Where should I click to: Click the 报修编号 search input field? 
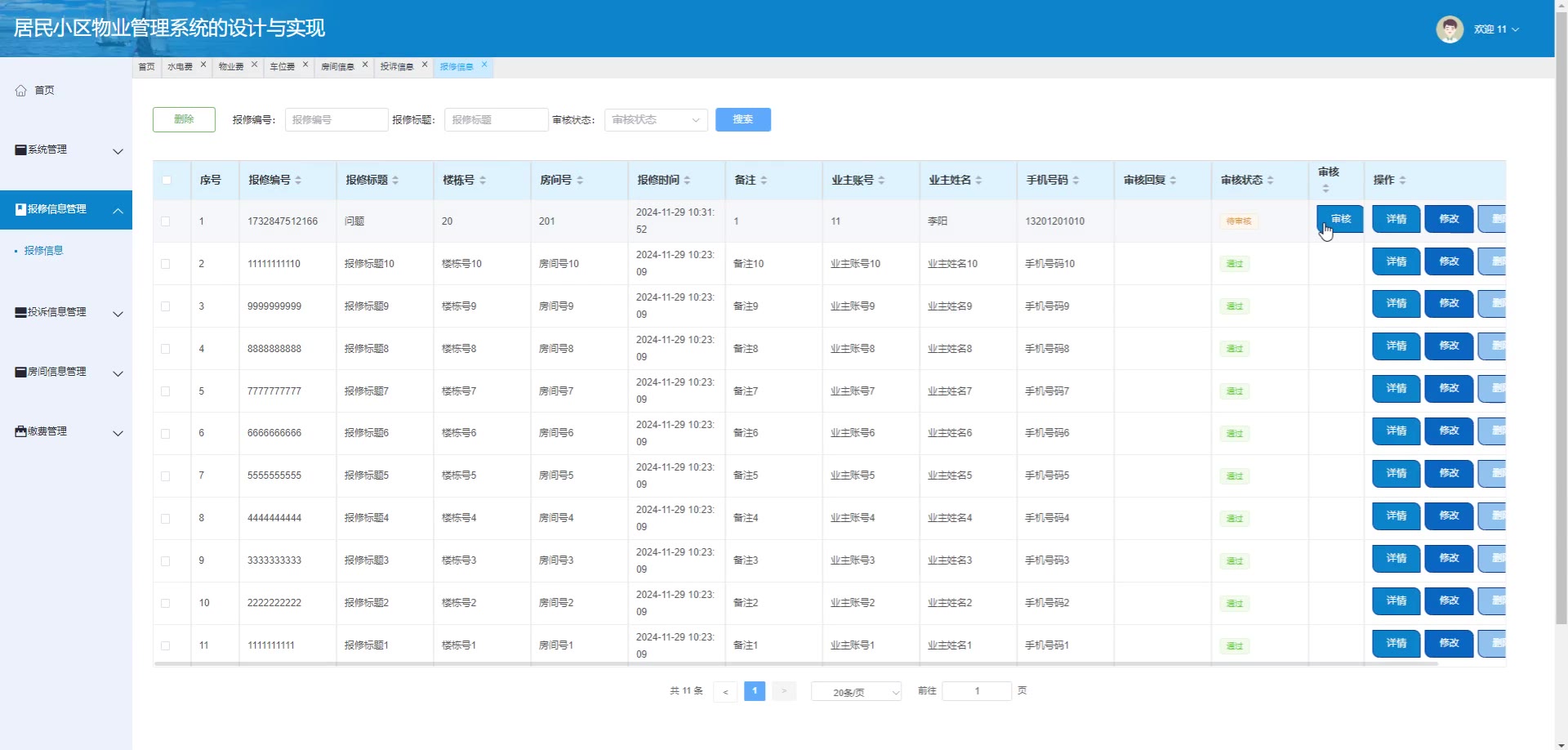pyautogui.click(x=336, y=120)
